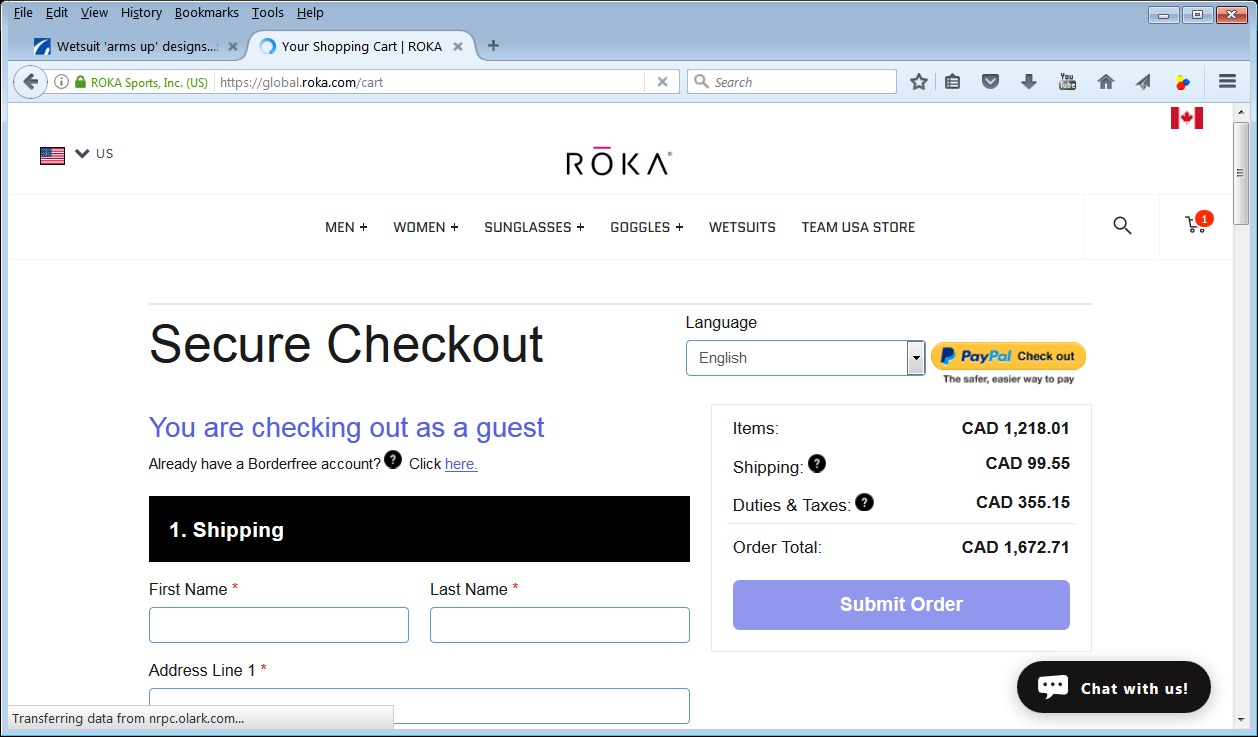Click the US flag icon
The height and width of the screenshot is (737, 1258).
(x=52, y=155)
